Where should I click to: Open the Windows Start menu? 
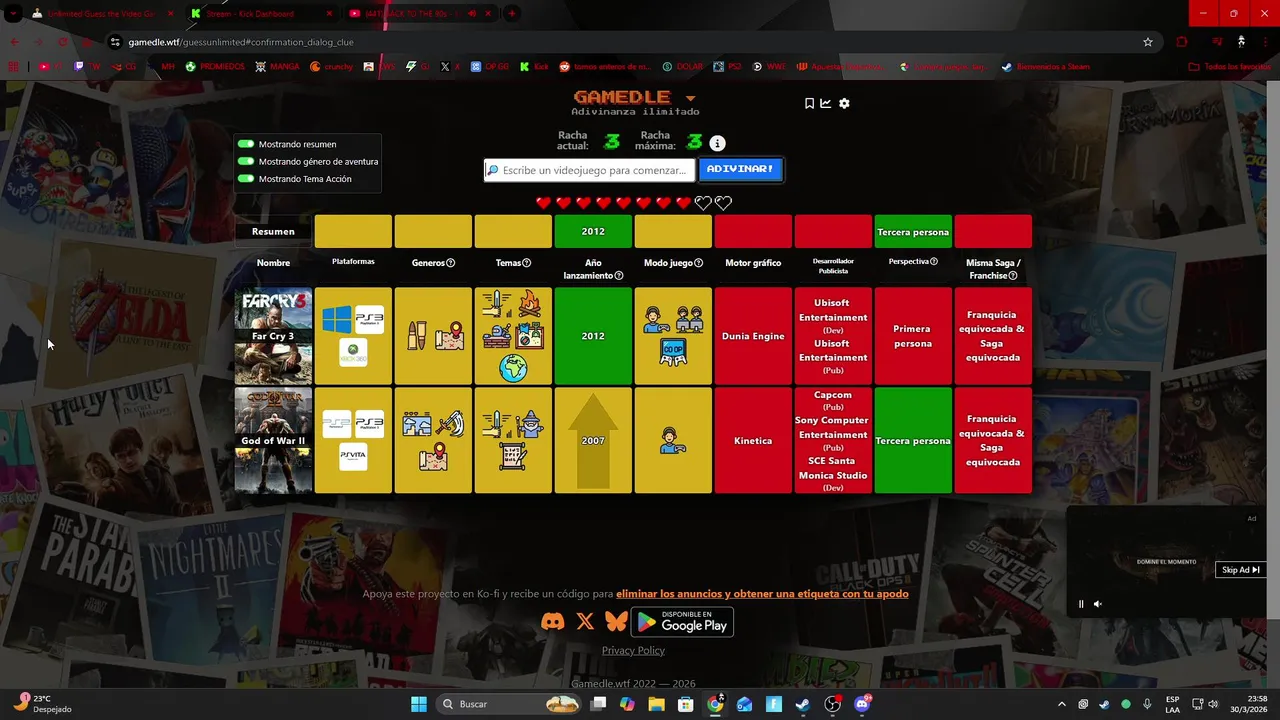418,704
